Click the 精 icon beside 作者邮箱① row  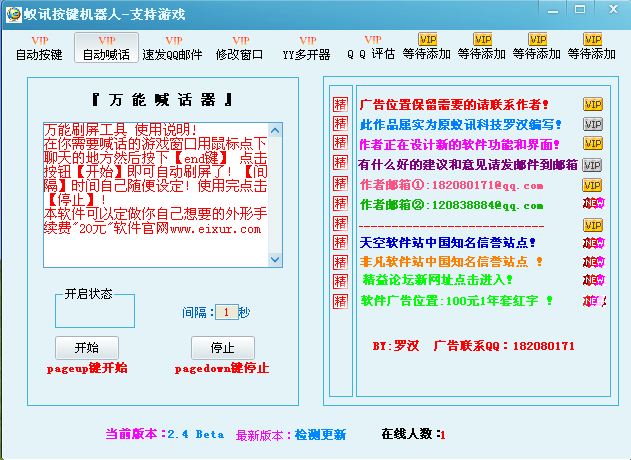coord(340,184)
